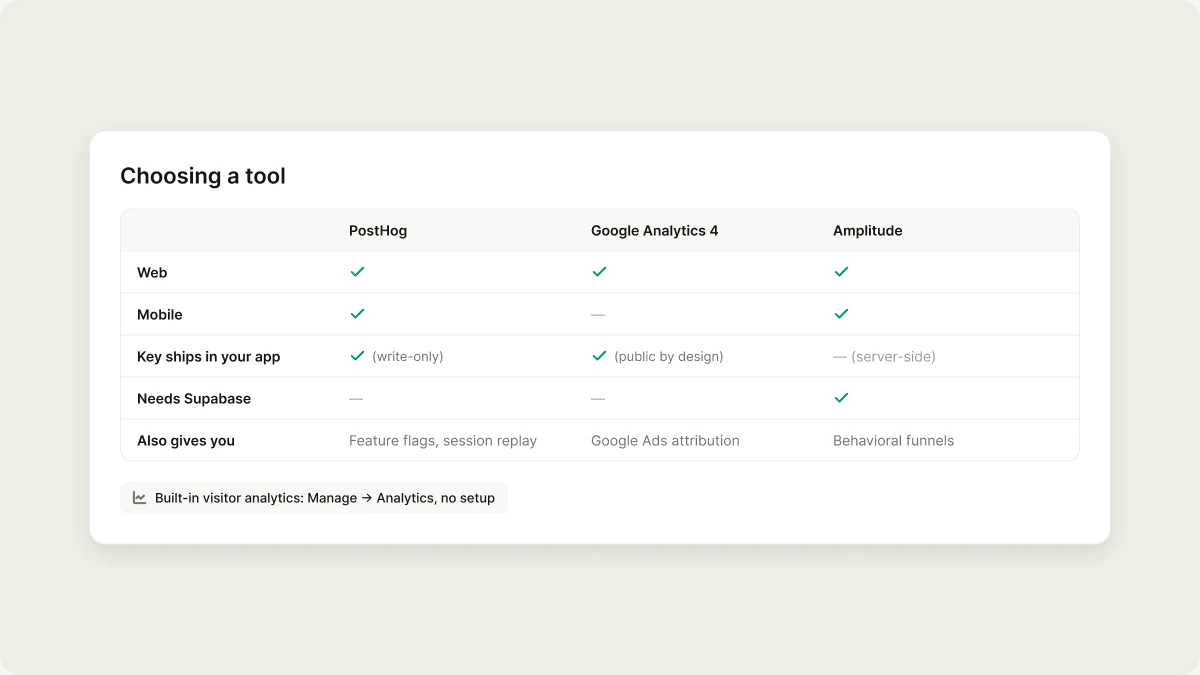This screenshot has height=675, width=1200.
Task: Click the checkmark beside (write-only)
Action: [x=357, y=356]
